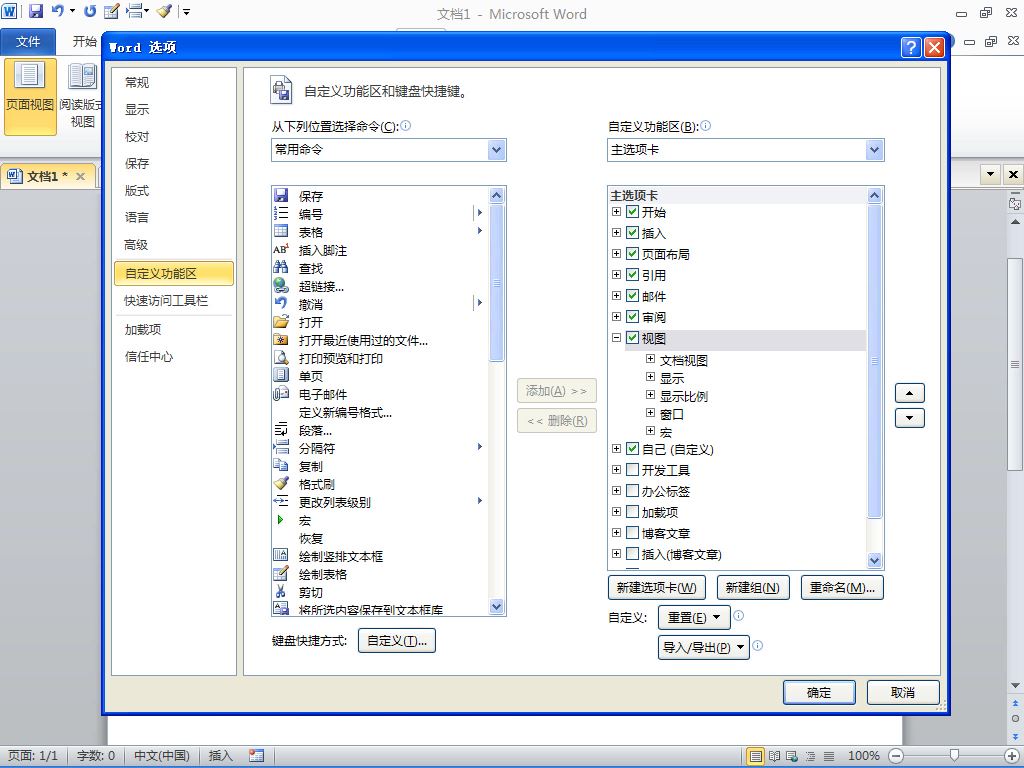Click the move up arrow button
Screen dimensions: 1024x768
click(909, 393)
